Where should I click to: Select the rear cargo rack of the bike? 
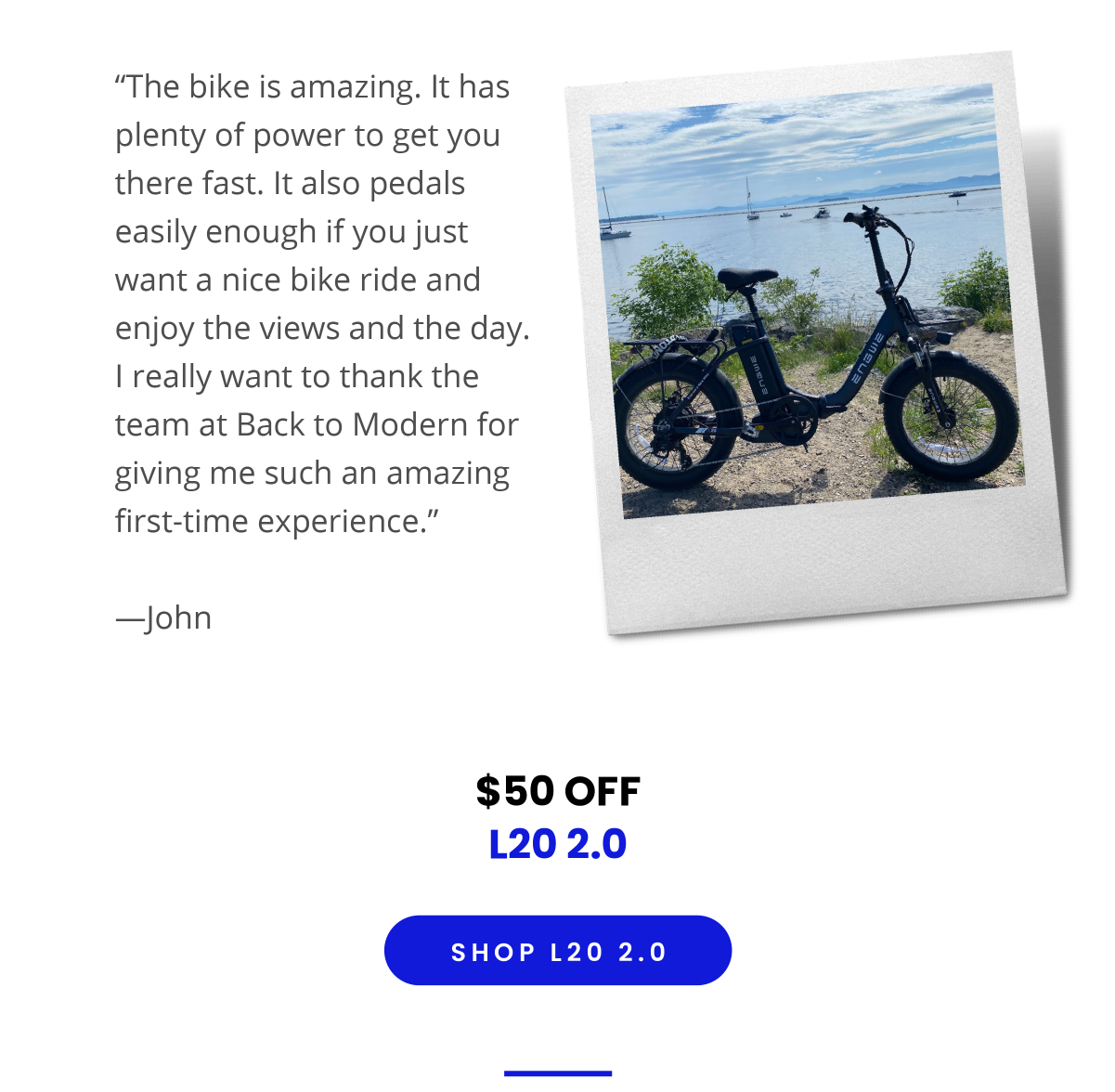pyautogui.click(x=673, y=343)
